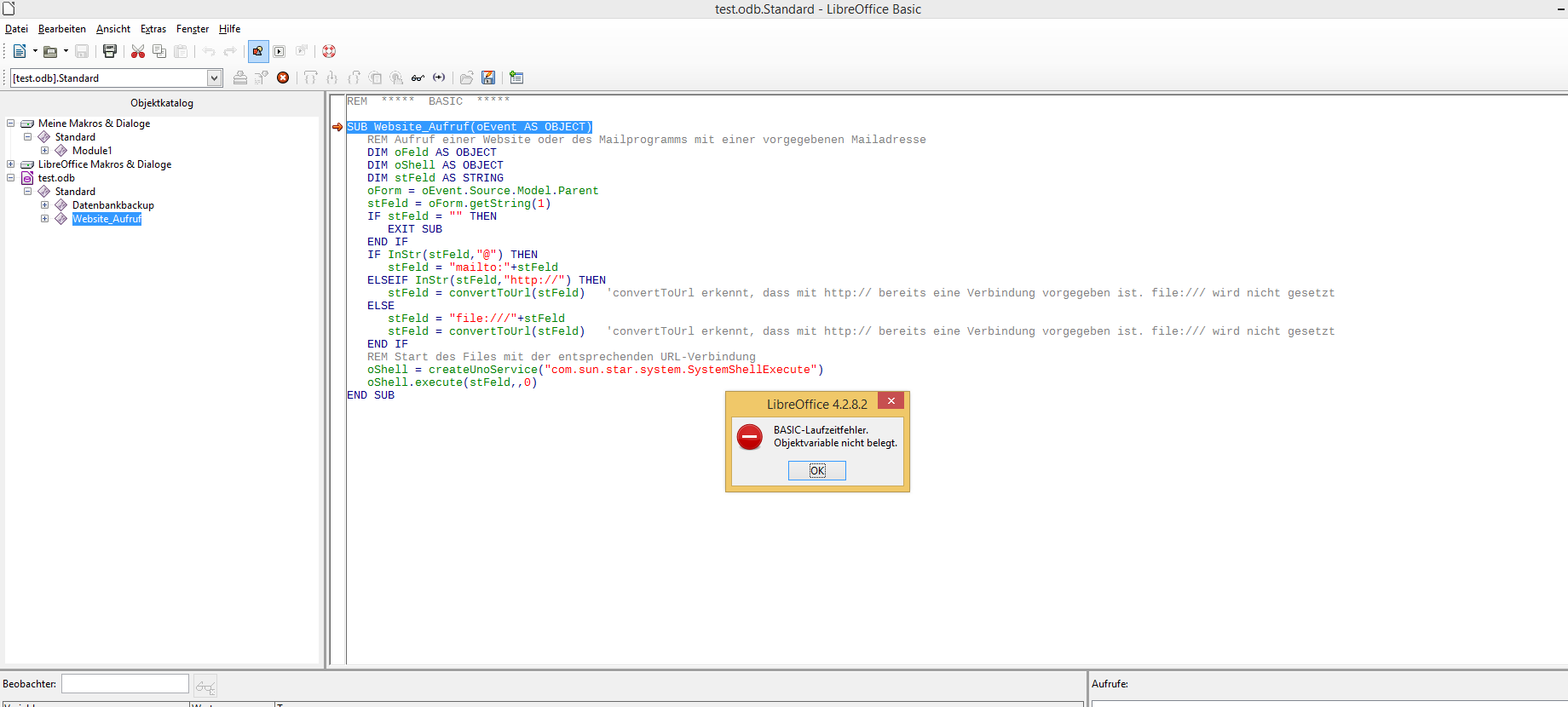The height and width of the screenshot is (707, 1568).
Task: Click the red Stop macro icon
Action: [x=283, y=78]
